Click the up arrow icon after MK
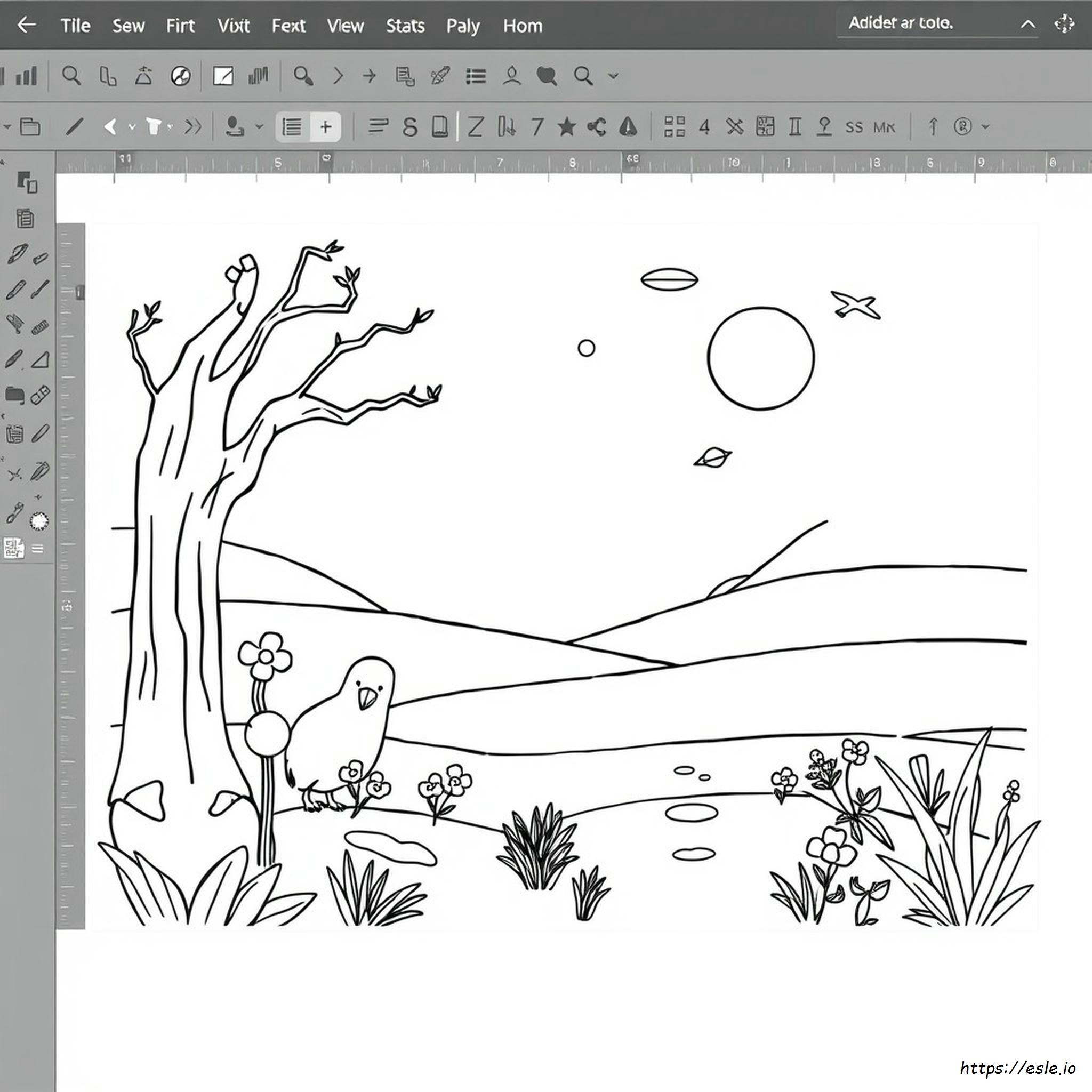This screenshot has height=1092, width=1092. [x=934, y=126]
